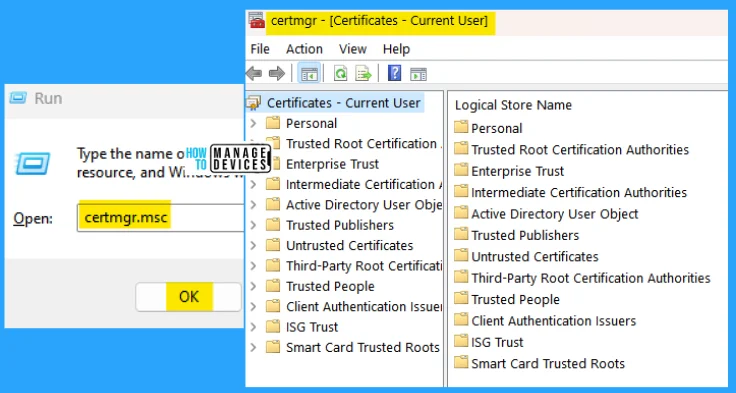The width and height of the screenshot is (736, 393).
Task: Click Enterprise Trust folder icon in right pane
Action: 461,170
